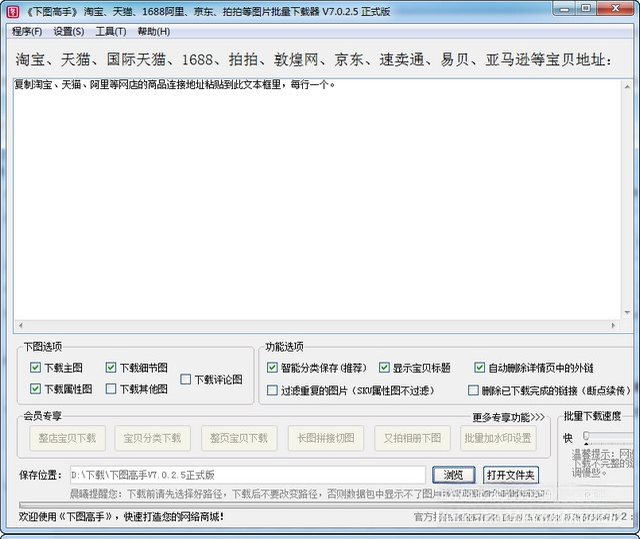Open the 工具(T) menu
This screenshot has height=539, width=640.
(111, 31)
